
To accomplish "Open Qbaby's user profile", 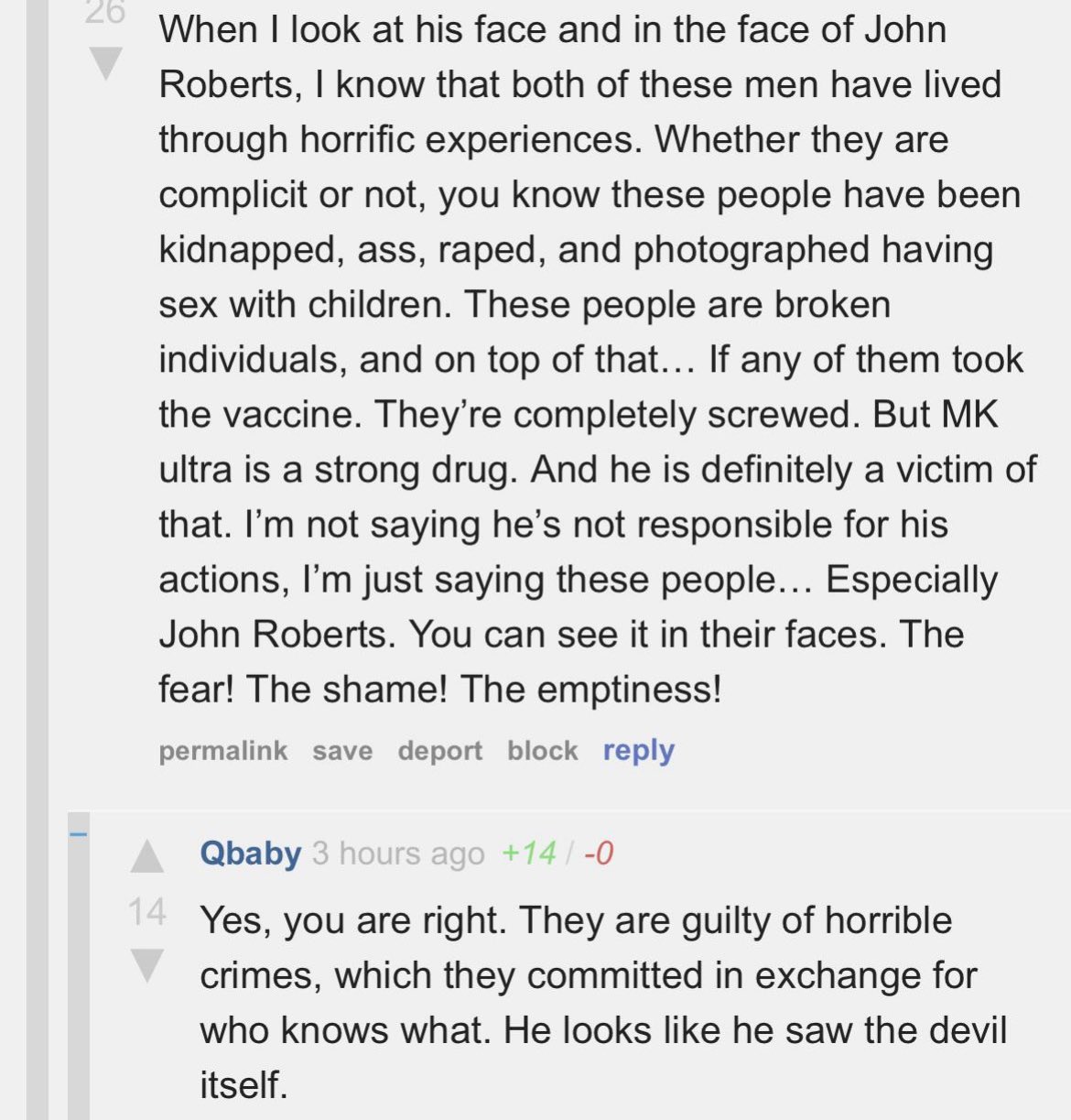I will [x=250, y=854].
